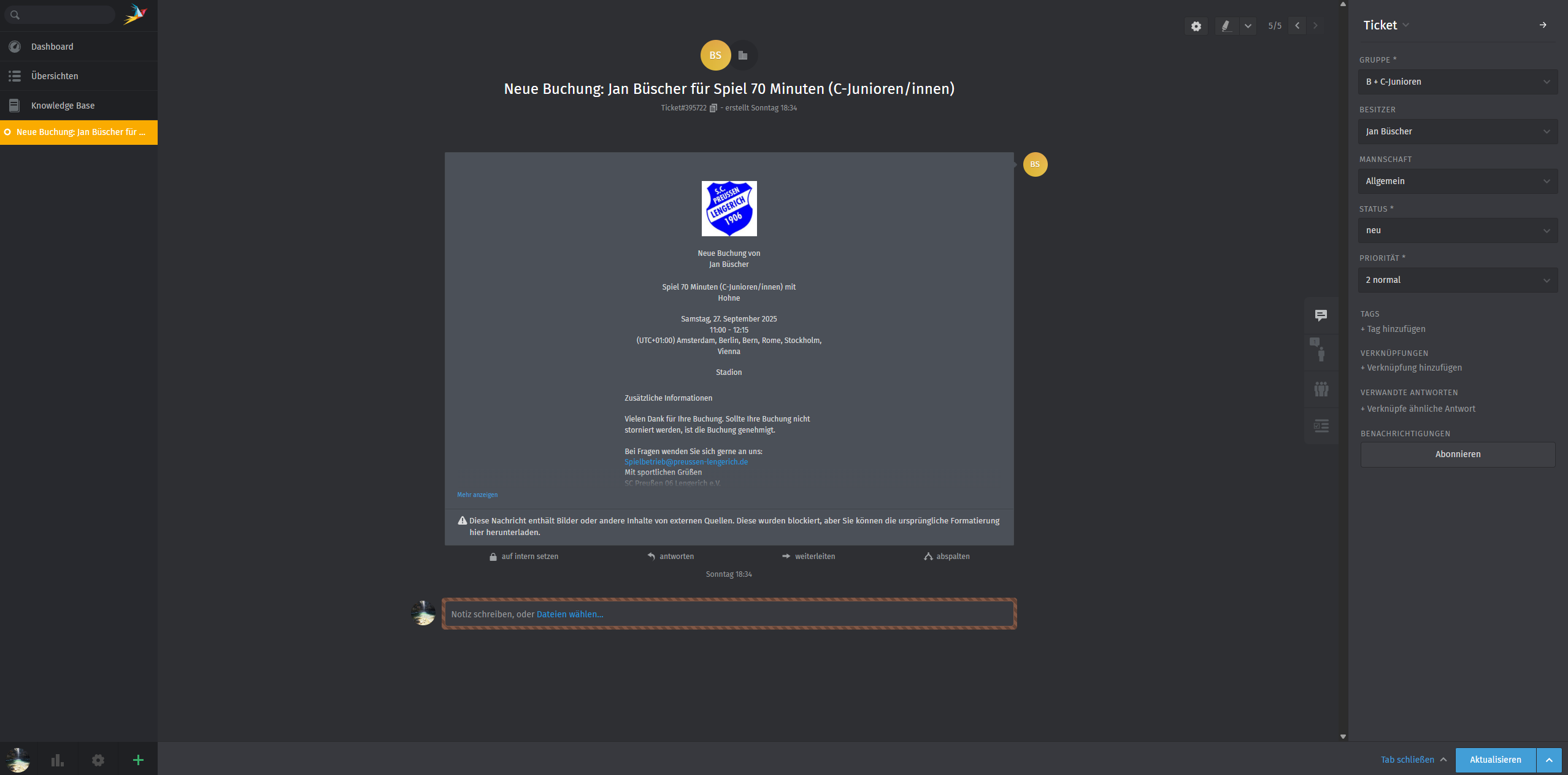This screenshot has height=775, width=1568.
Task: Open the checklist sidebar icon
Action: coord(1321,426)
